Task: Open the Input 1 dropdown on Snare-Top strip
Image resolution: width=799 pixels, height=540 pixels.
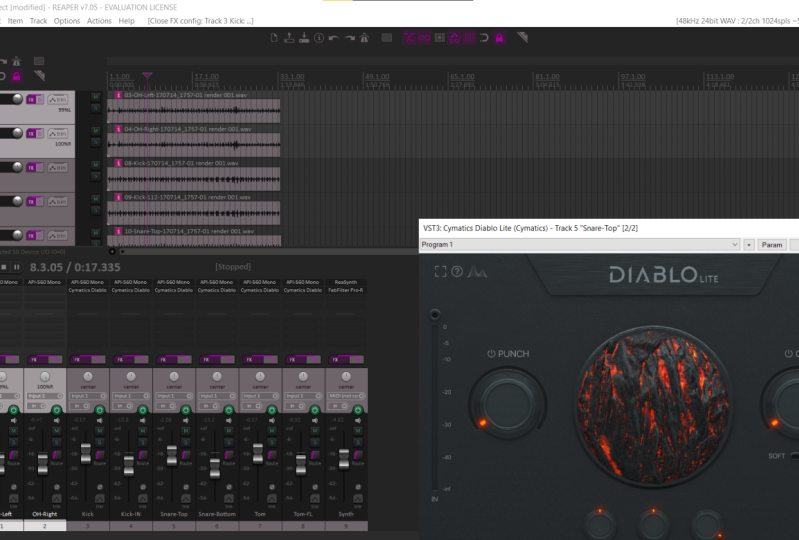Action: coord(174,396)
